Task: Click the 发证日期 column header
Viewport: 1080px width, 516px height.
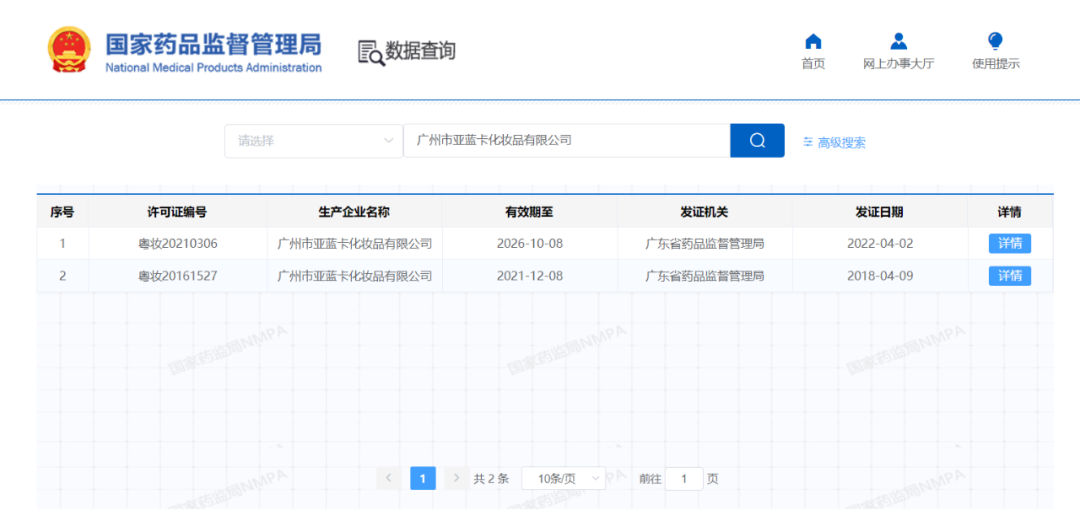Action: click(879, 212)
